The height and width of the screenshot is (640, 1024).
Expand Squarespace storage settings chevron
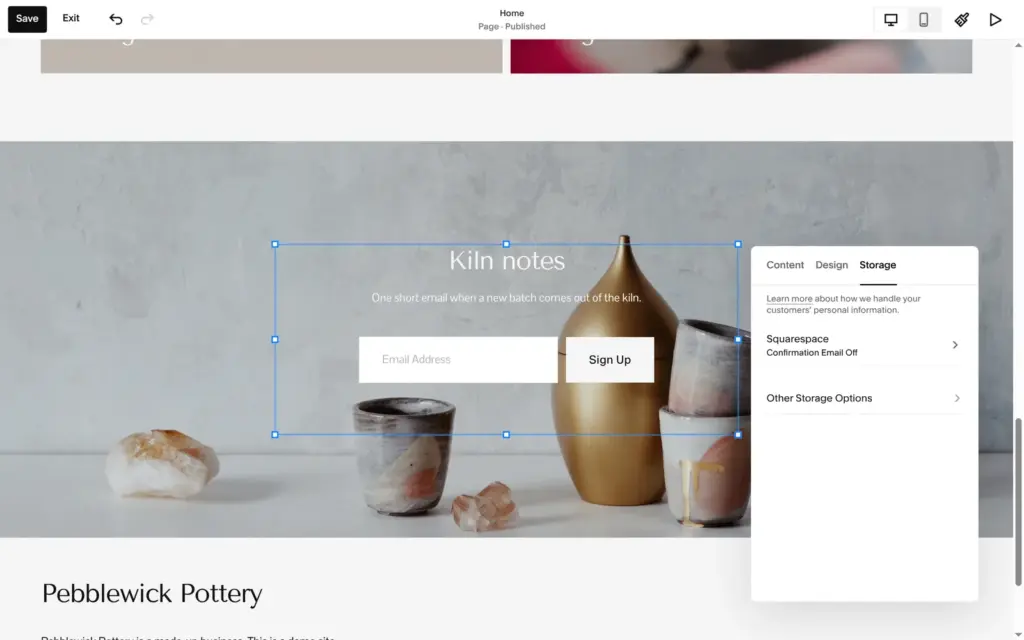point(955,345)
